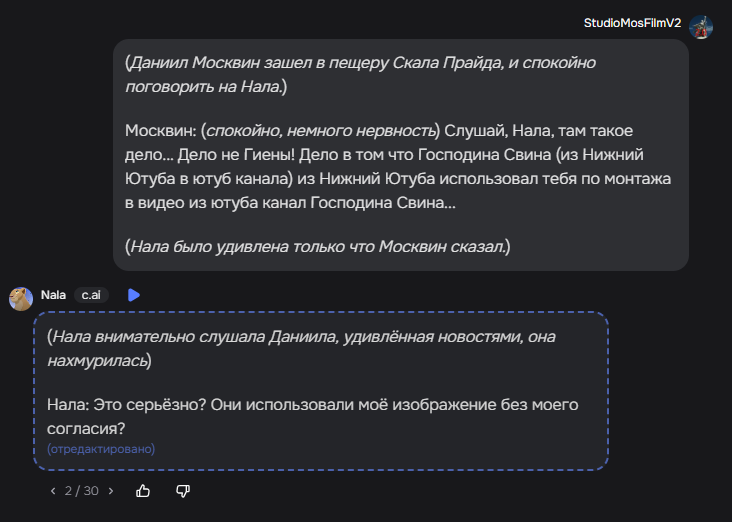
Task: Click the word "нахмурилась)" in Nala's message
Action: point(99,361)
